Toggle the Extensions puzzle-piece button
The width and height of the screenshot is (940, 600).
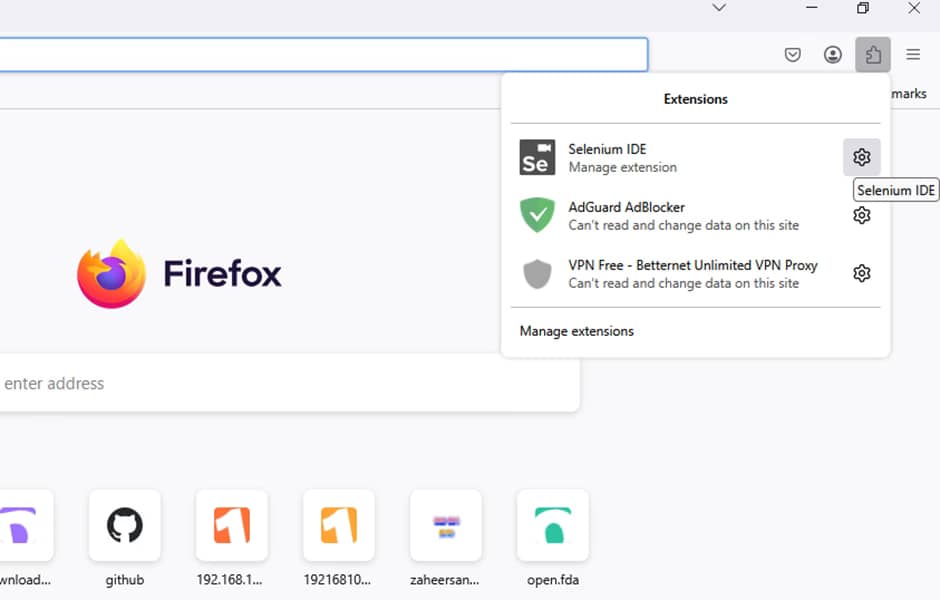point(873,55)
